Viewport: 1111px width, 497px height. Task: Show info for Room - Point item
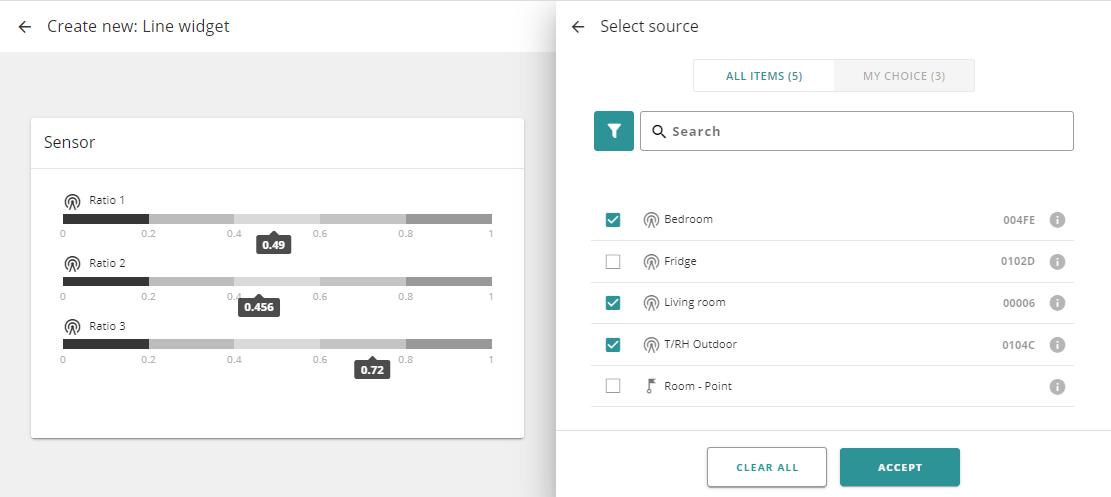[1057, 387]
